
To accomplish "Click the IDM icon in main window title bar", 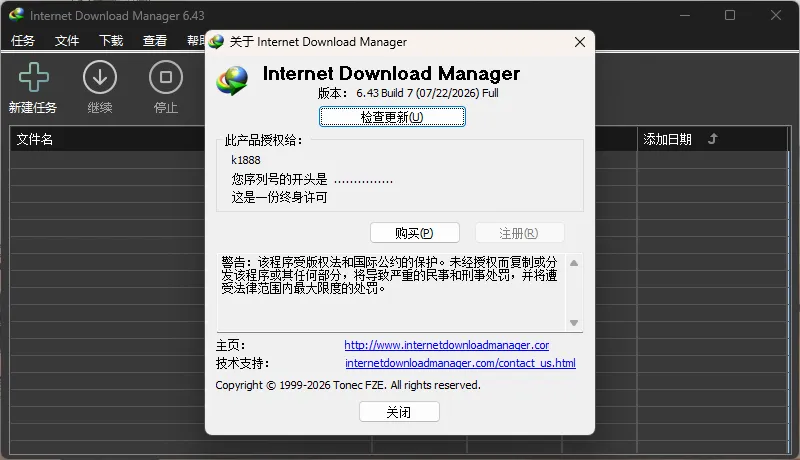I will click(16, 15).
